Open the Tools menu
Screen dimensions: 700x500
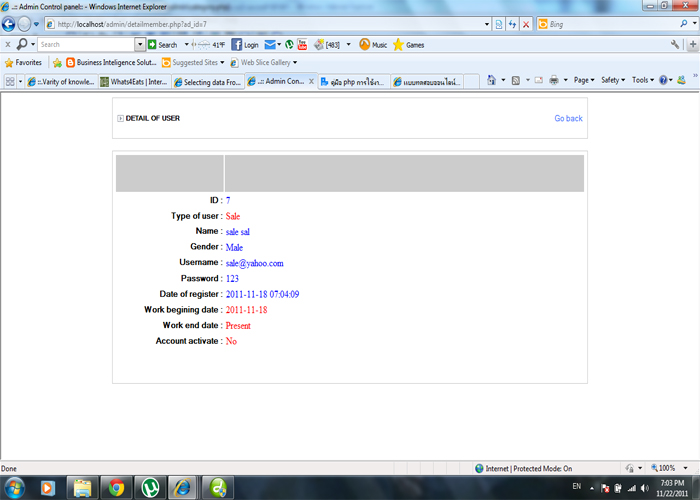coord(642,80)
